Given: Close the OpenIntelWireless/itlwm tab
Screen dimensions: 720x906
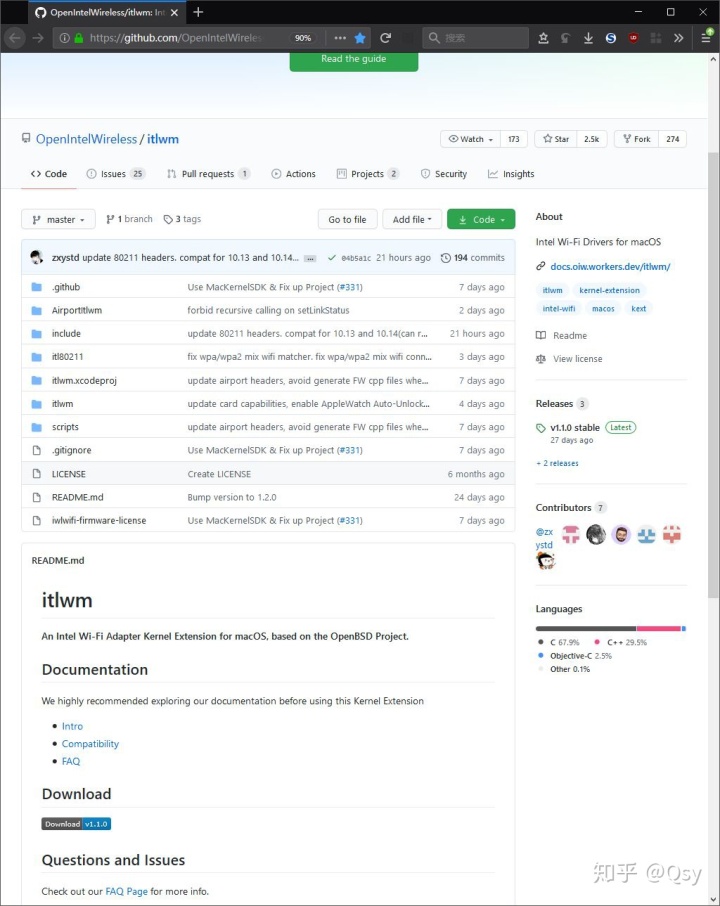Looking at the screenshot, I should (x=174, y=12).
